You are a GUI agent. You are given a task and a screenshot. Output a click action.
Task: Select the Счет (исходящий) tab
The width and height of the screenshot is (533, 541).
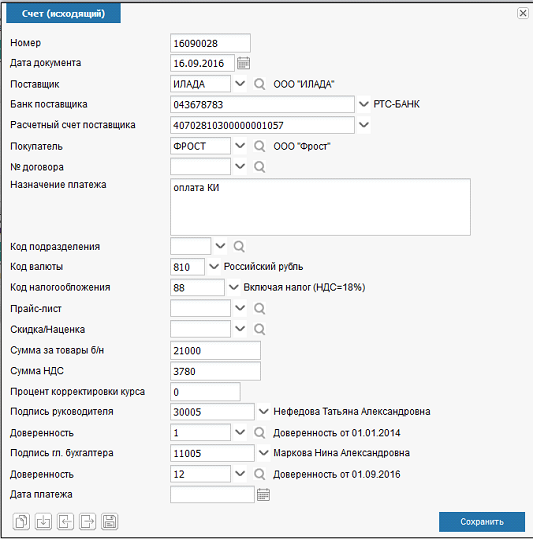coord(63,13)
